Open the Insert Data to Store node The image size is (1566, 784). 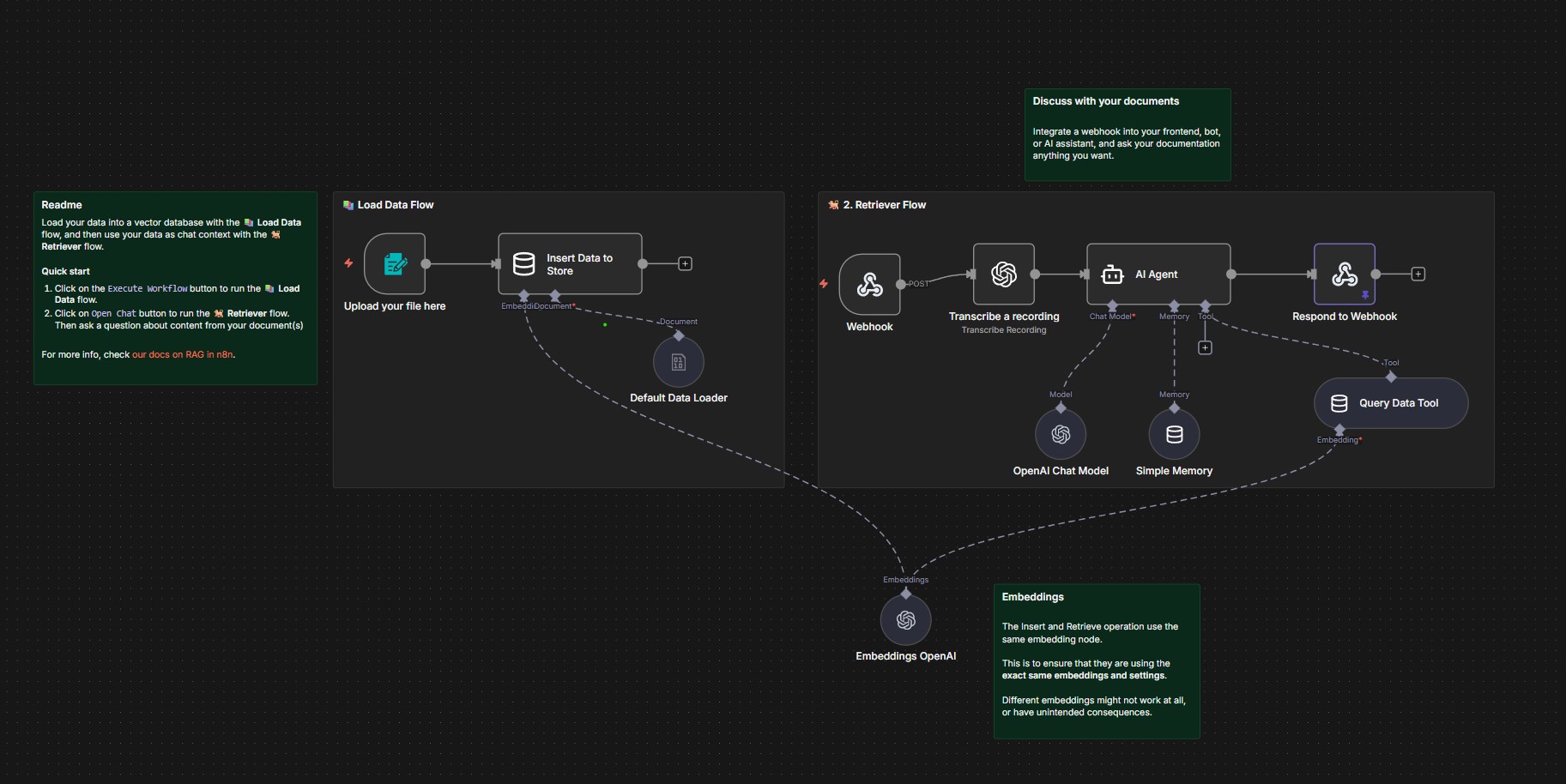(x=569, y=263)
